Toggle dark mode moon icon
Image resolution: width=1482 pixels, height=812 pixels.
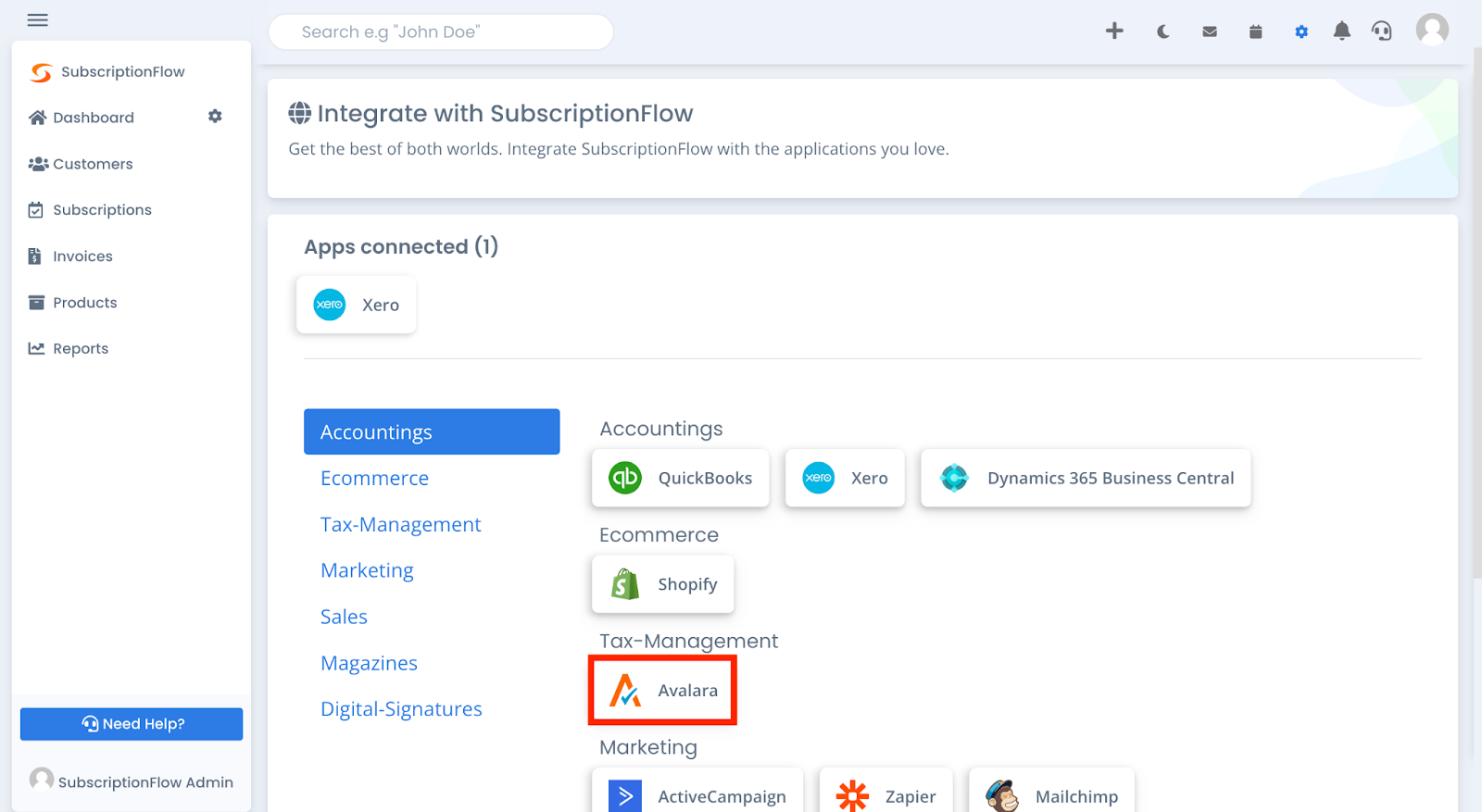(x=1163, y=31)
